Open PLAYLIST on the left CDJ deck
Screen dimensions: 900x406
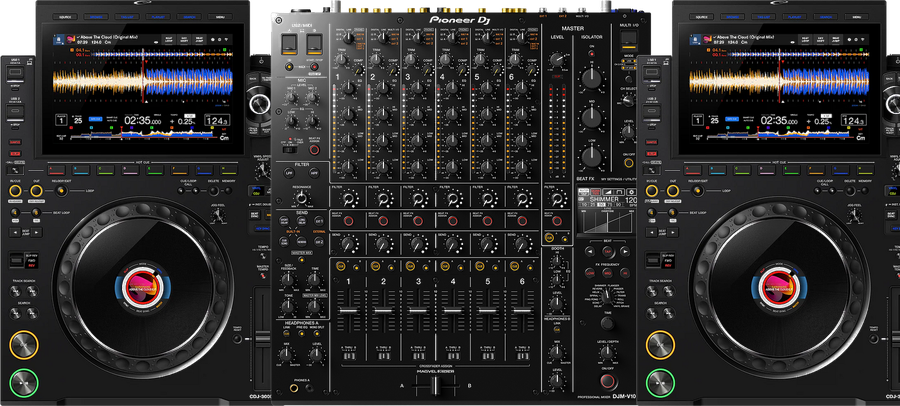(x=158, y=17)
